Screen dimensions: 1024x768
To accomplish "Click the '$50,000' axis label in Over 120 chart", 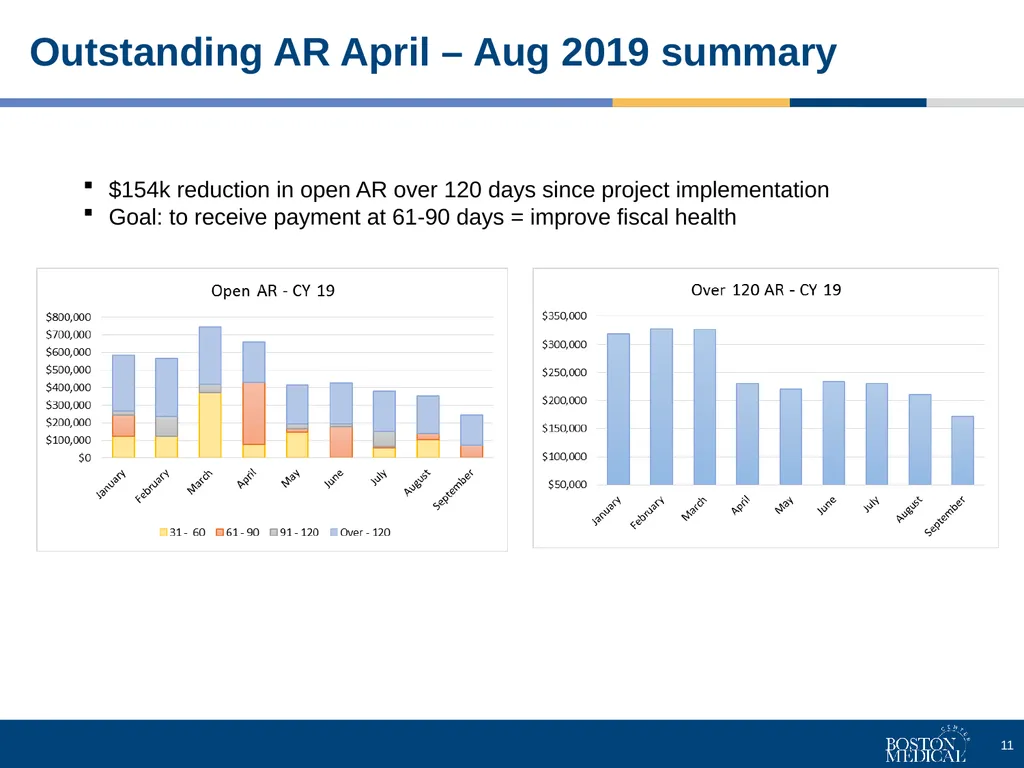I will (568, 485).
